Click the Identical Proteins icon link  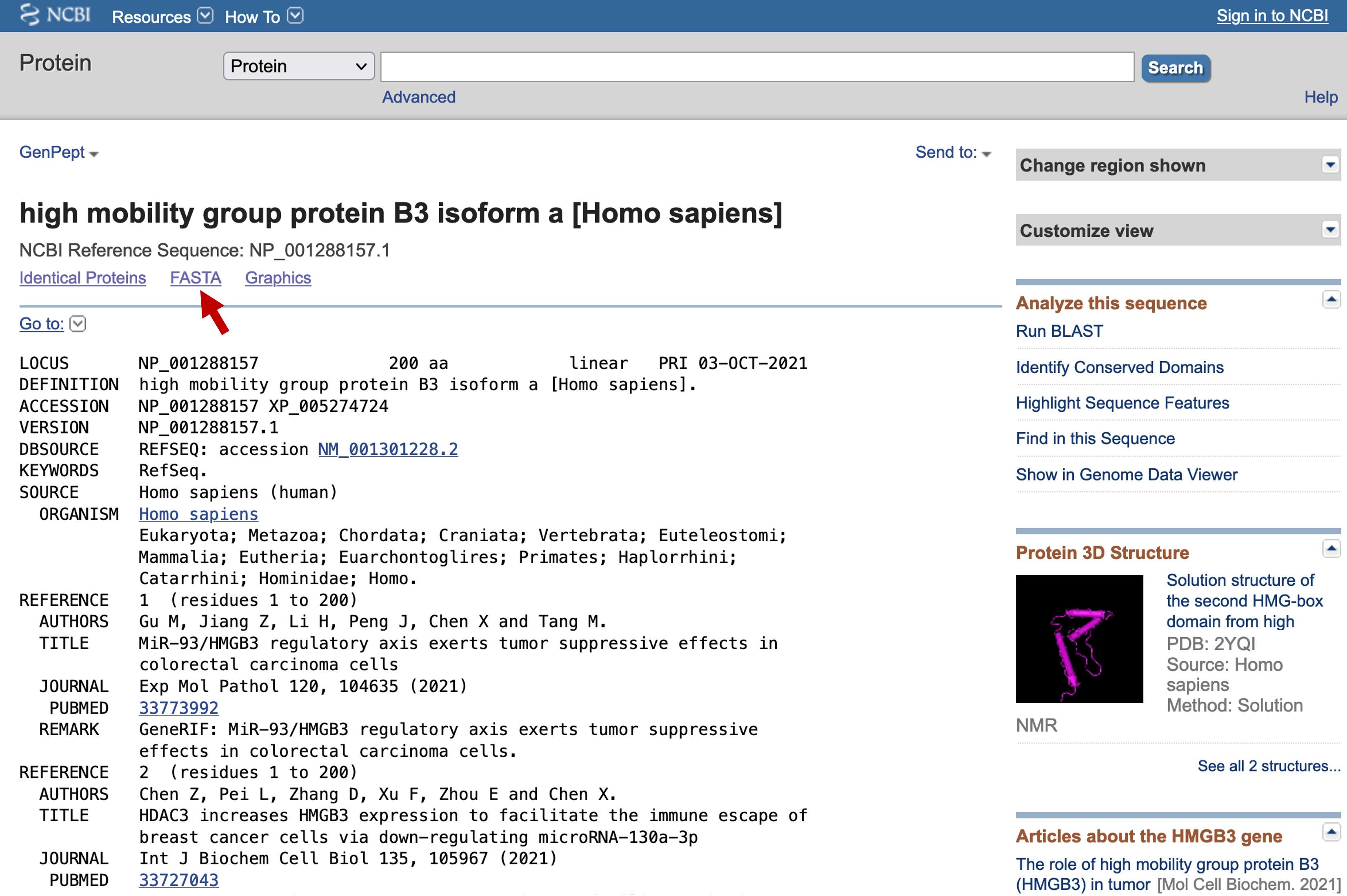pos(82,278)
